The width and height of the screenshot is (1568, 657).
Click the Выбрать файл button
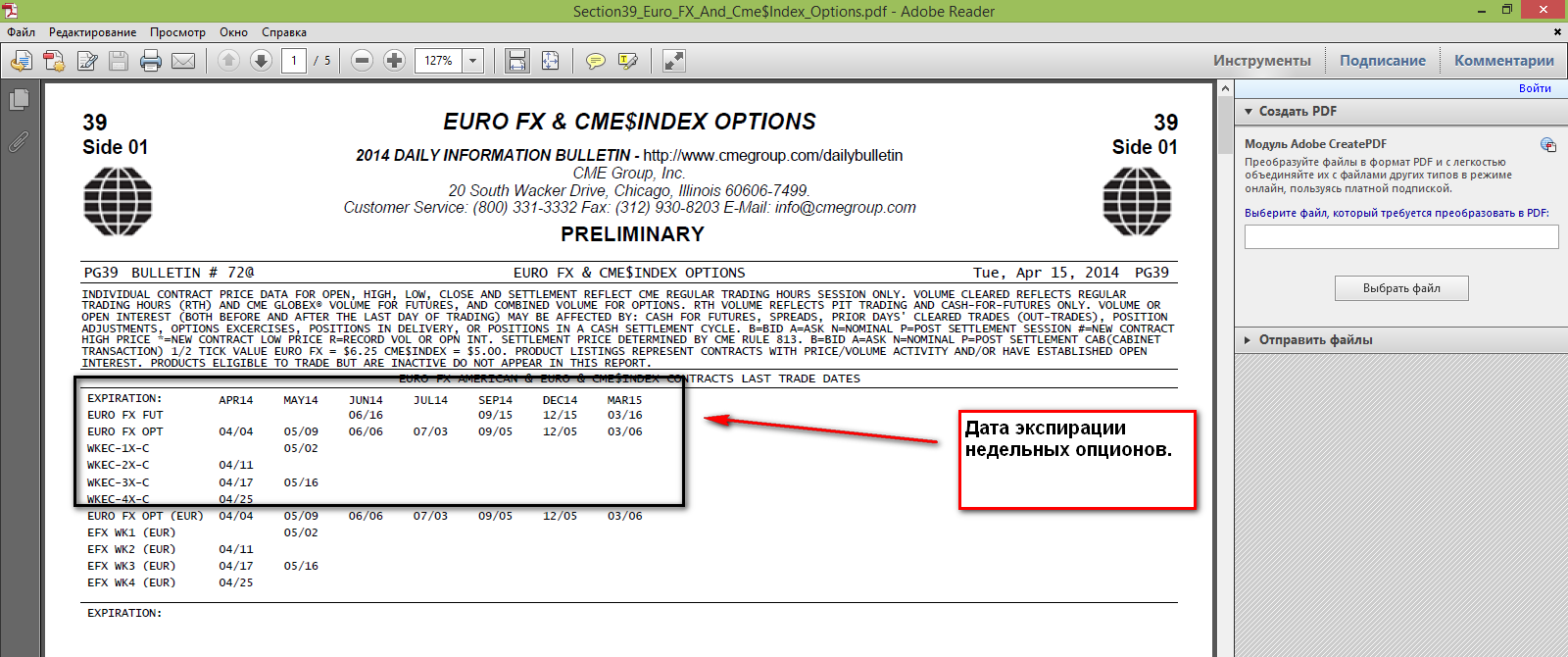click(x=1401, y=288)
